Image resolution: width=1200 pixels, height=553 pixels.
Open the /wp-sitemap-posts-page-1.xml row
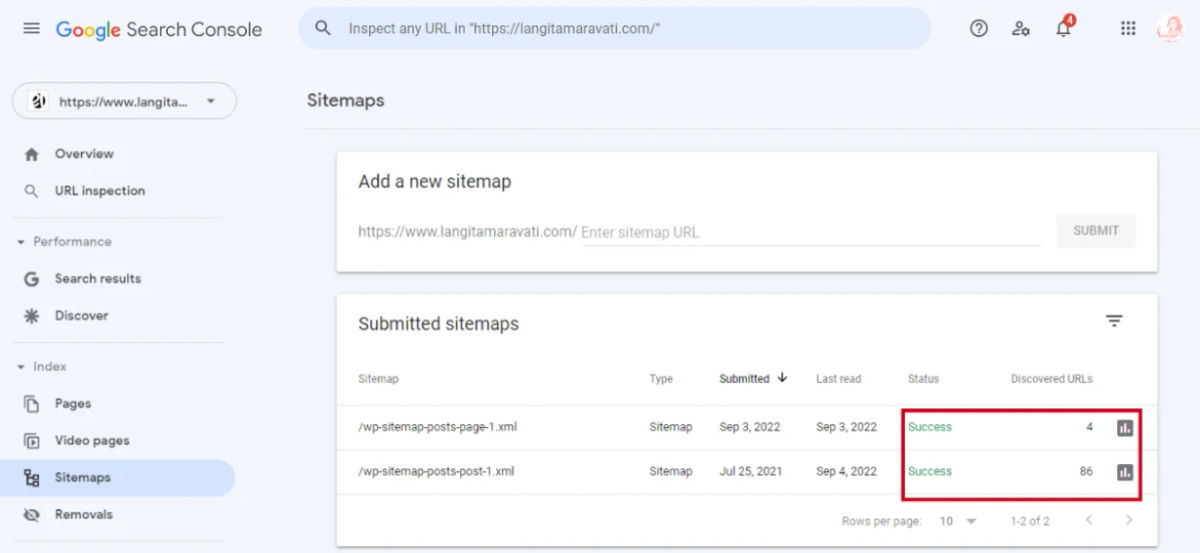[x=747, y=427]
